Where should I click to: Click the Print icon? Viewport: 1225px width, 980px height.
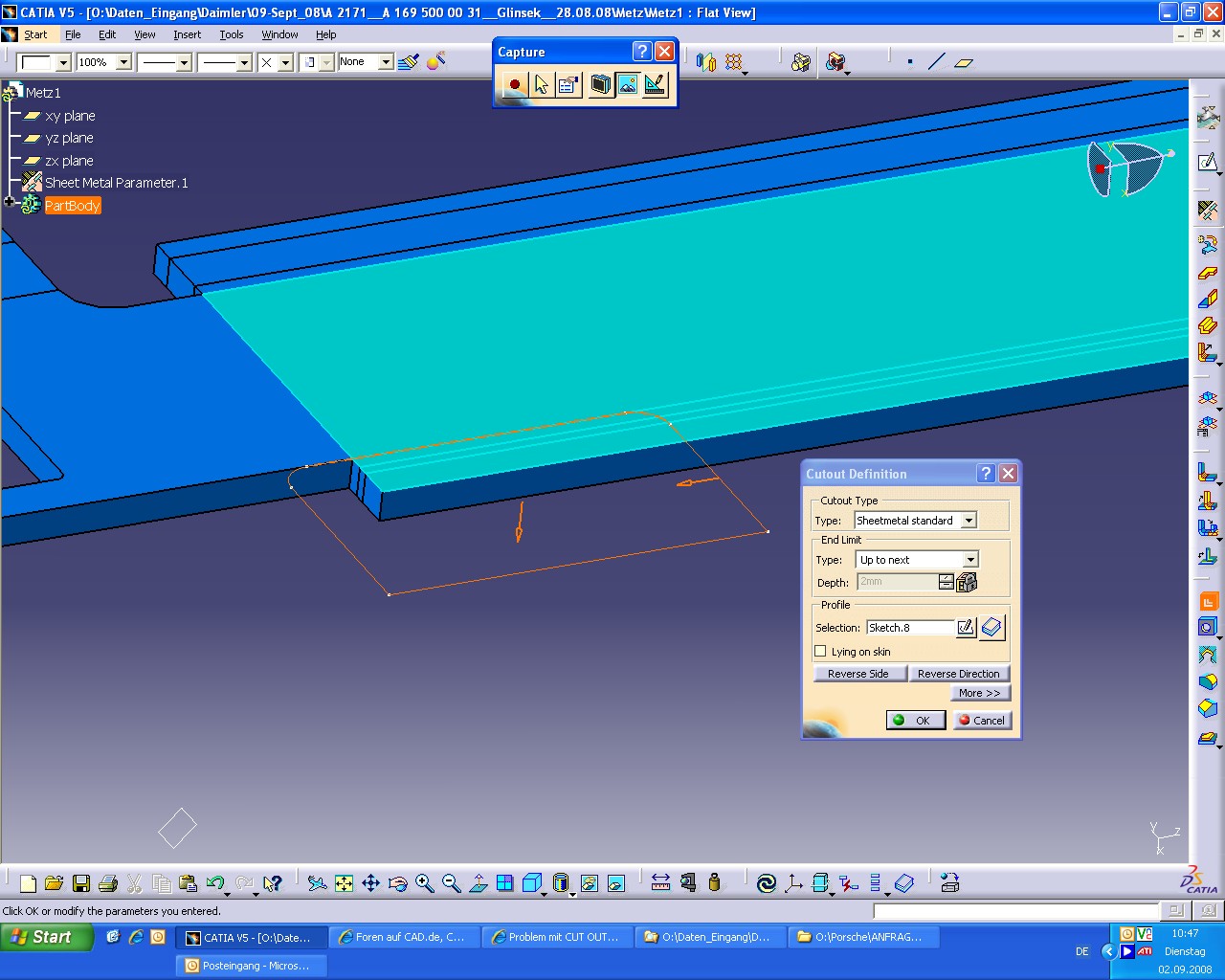coord(108,883)
